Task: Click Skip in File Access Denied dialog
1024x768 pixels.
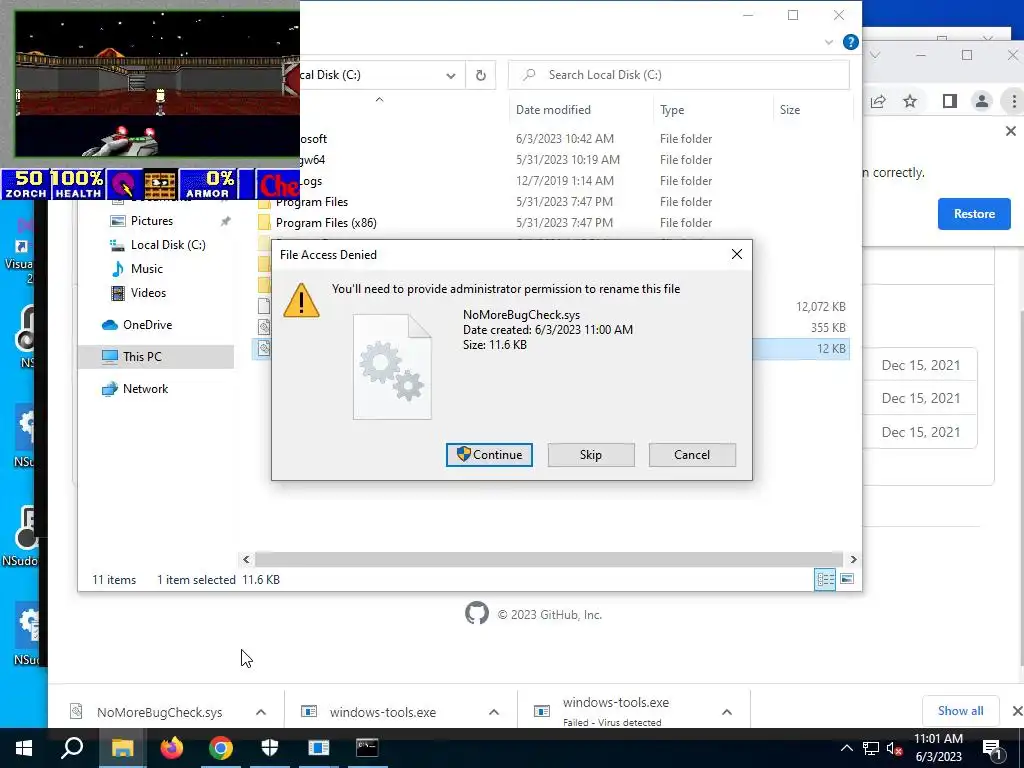Action: tap(591, 455)
